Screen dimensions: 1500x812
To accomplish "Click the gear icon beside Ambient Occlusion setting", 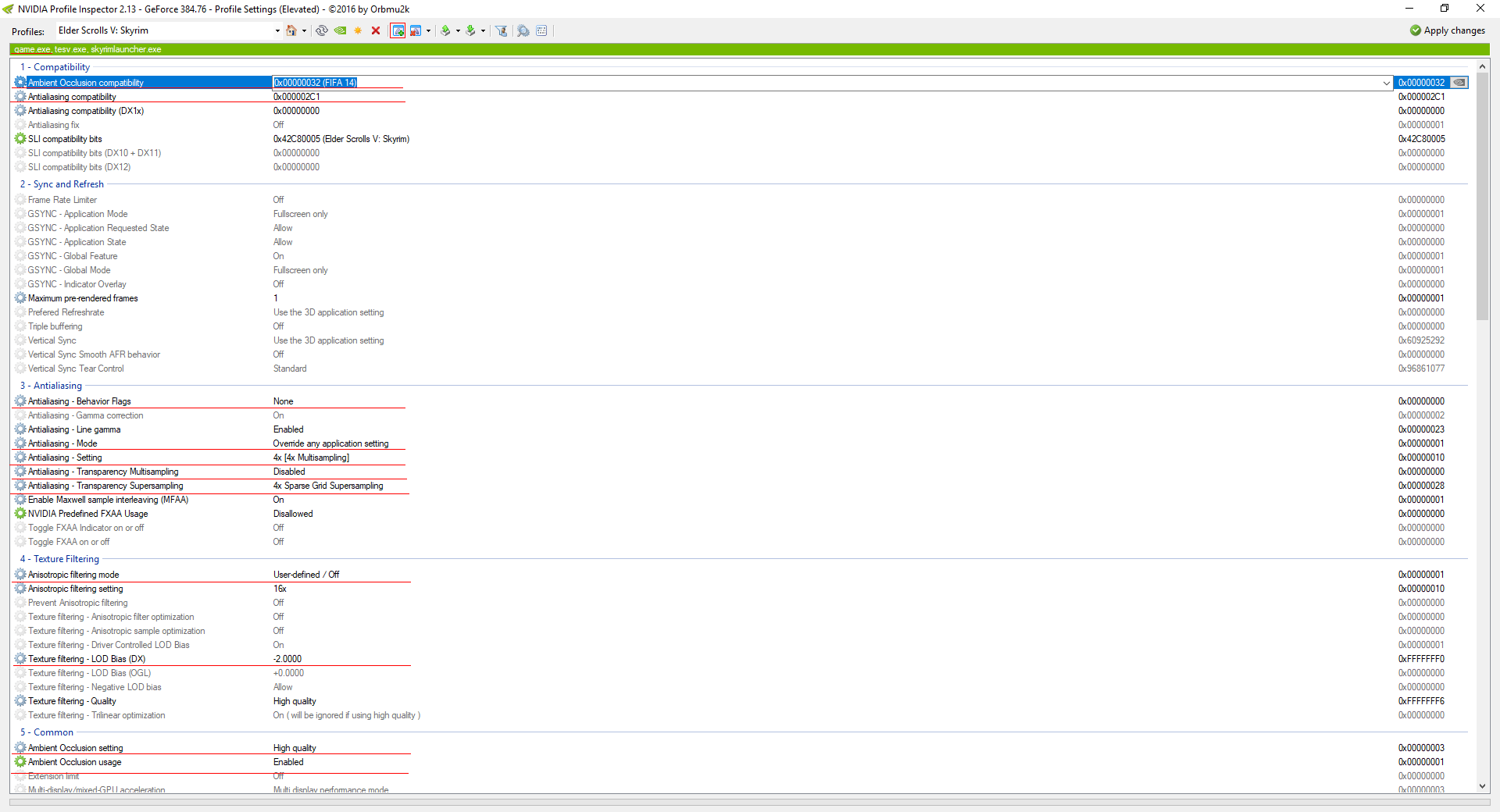I will point(20,748).
